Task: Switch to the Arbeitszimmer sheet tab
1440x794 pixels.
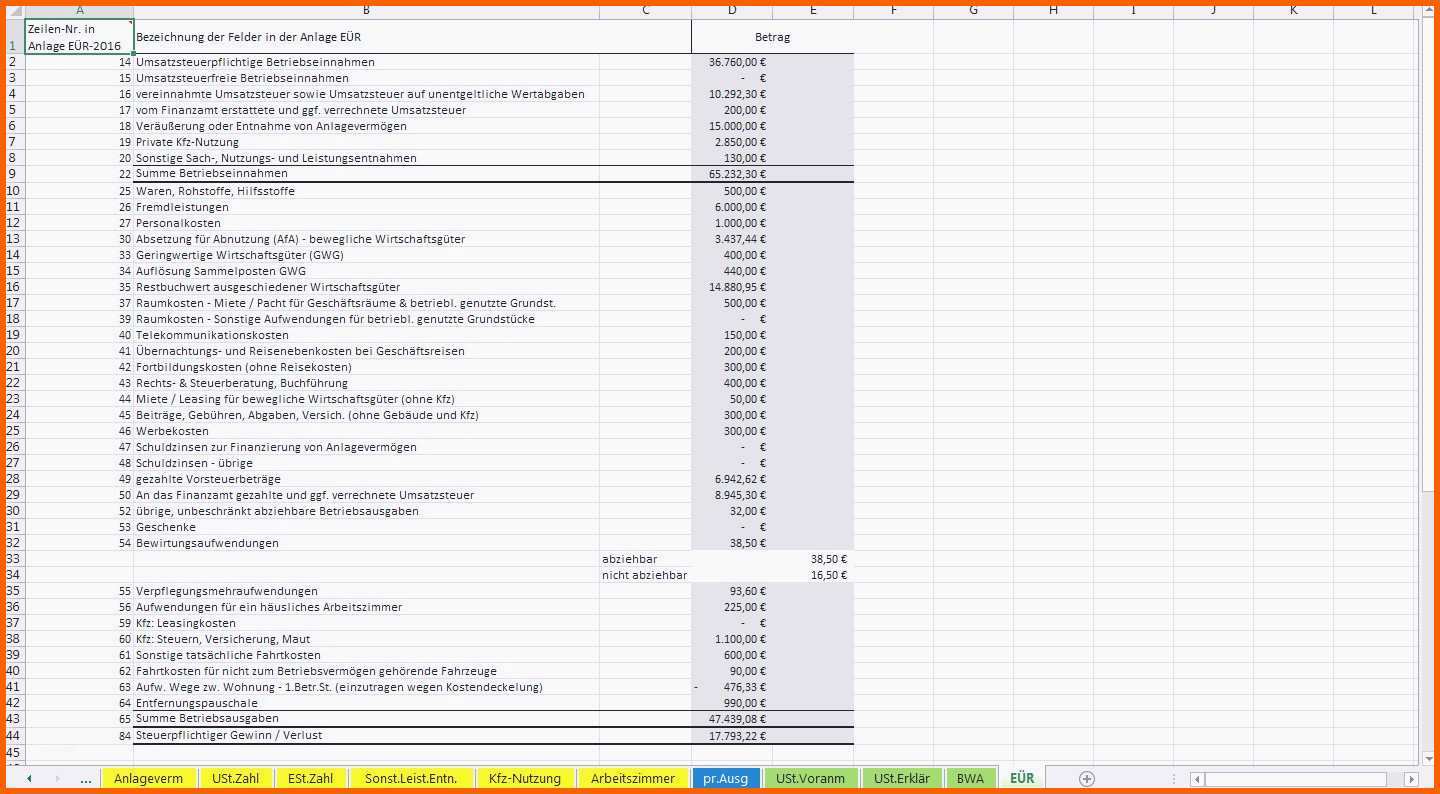Action: (633, 778)
